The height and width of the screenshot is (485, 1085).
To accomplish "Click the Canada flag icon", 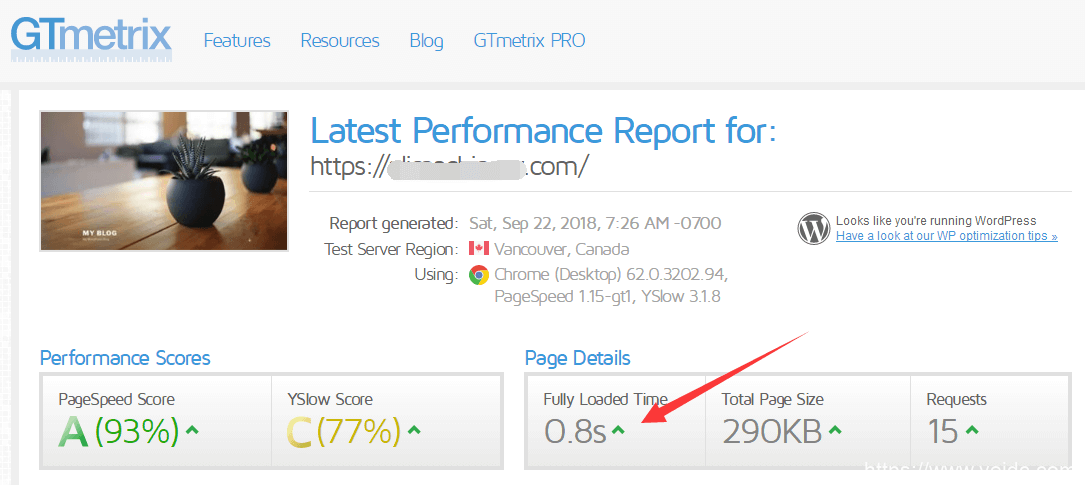I will point(477,249).
